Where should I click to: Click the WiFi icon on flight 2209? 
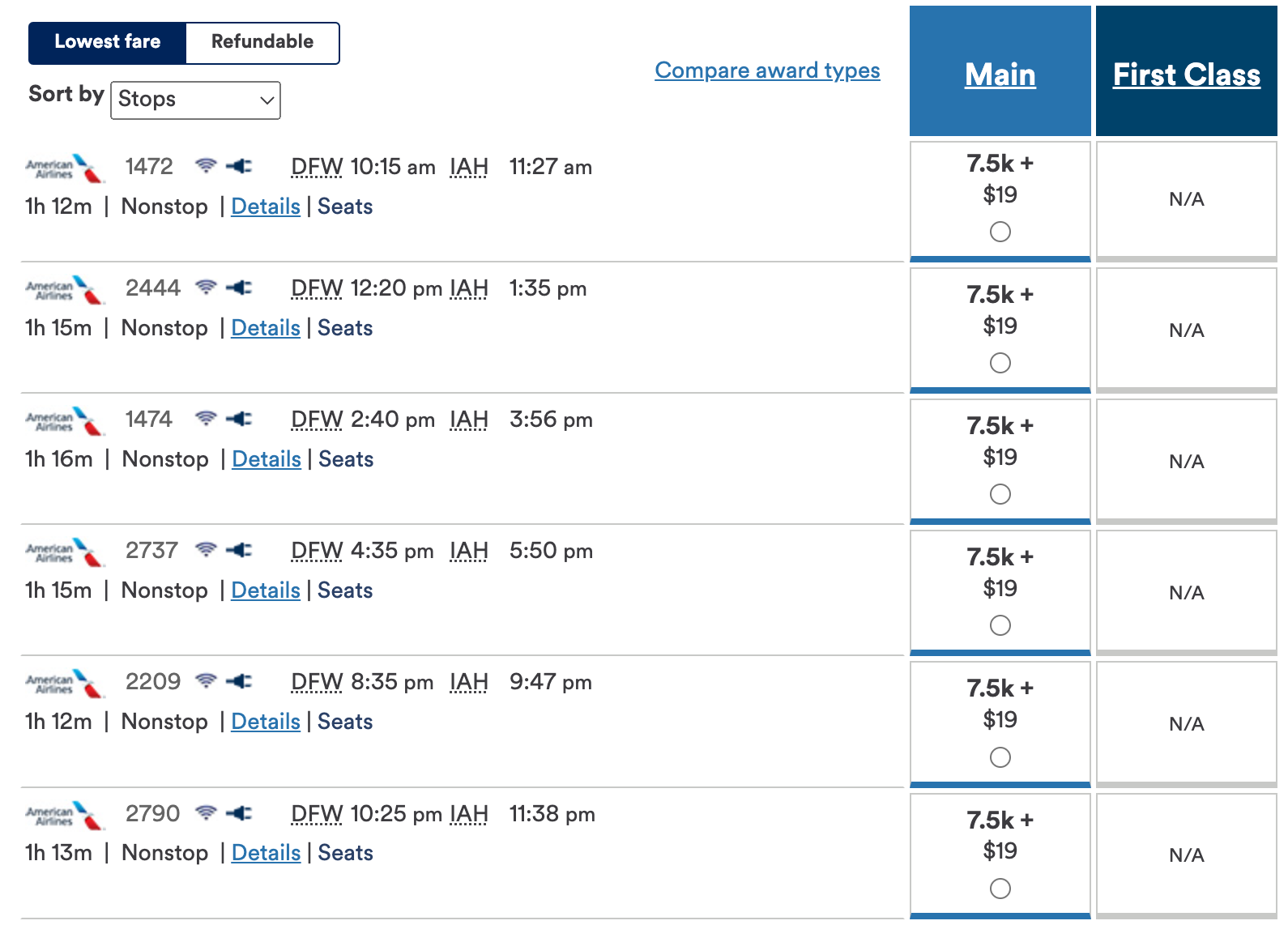[207, 681]
